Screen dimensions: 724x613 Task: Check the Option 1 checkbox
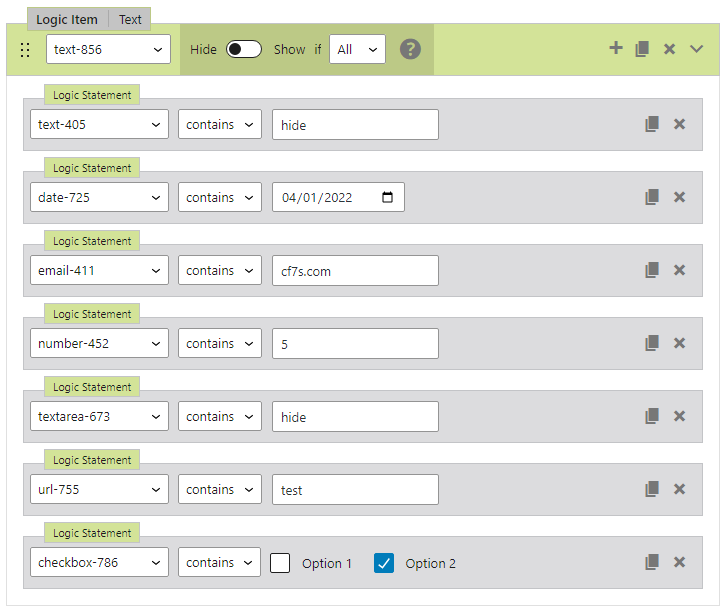click(x=280, y=563)
